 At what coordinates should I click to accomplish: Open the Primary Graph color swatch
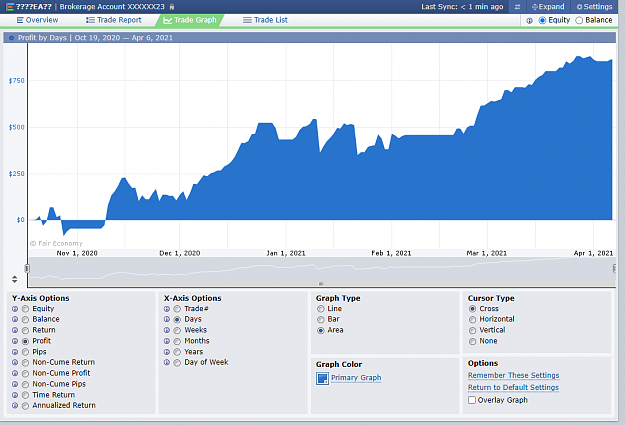click(322, 378)
